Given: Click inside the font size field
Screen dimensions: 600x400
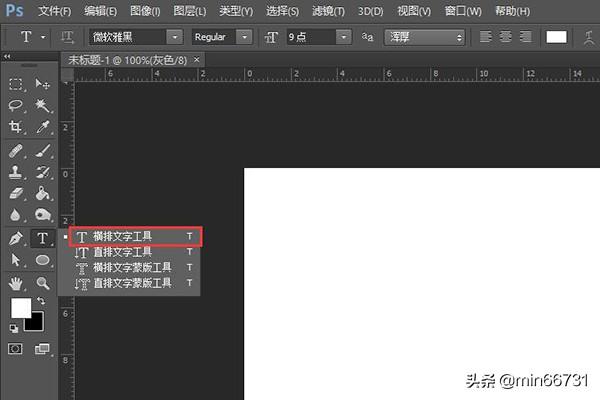Looking at the screenshot, I should [311, 37].
